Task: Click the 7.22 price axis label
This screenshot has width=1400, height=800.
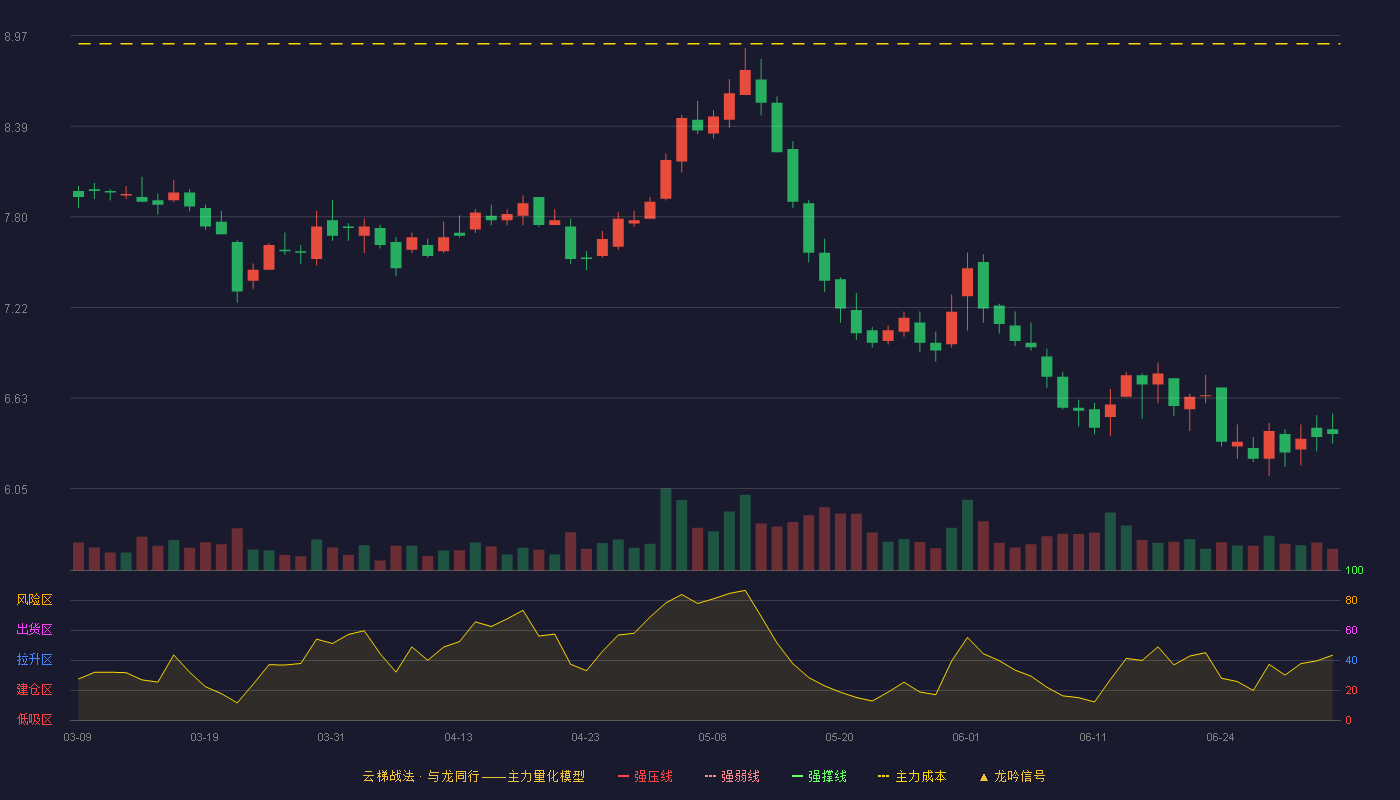Action: [15, 309]
